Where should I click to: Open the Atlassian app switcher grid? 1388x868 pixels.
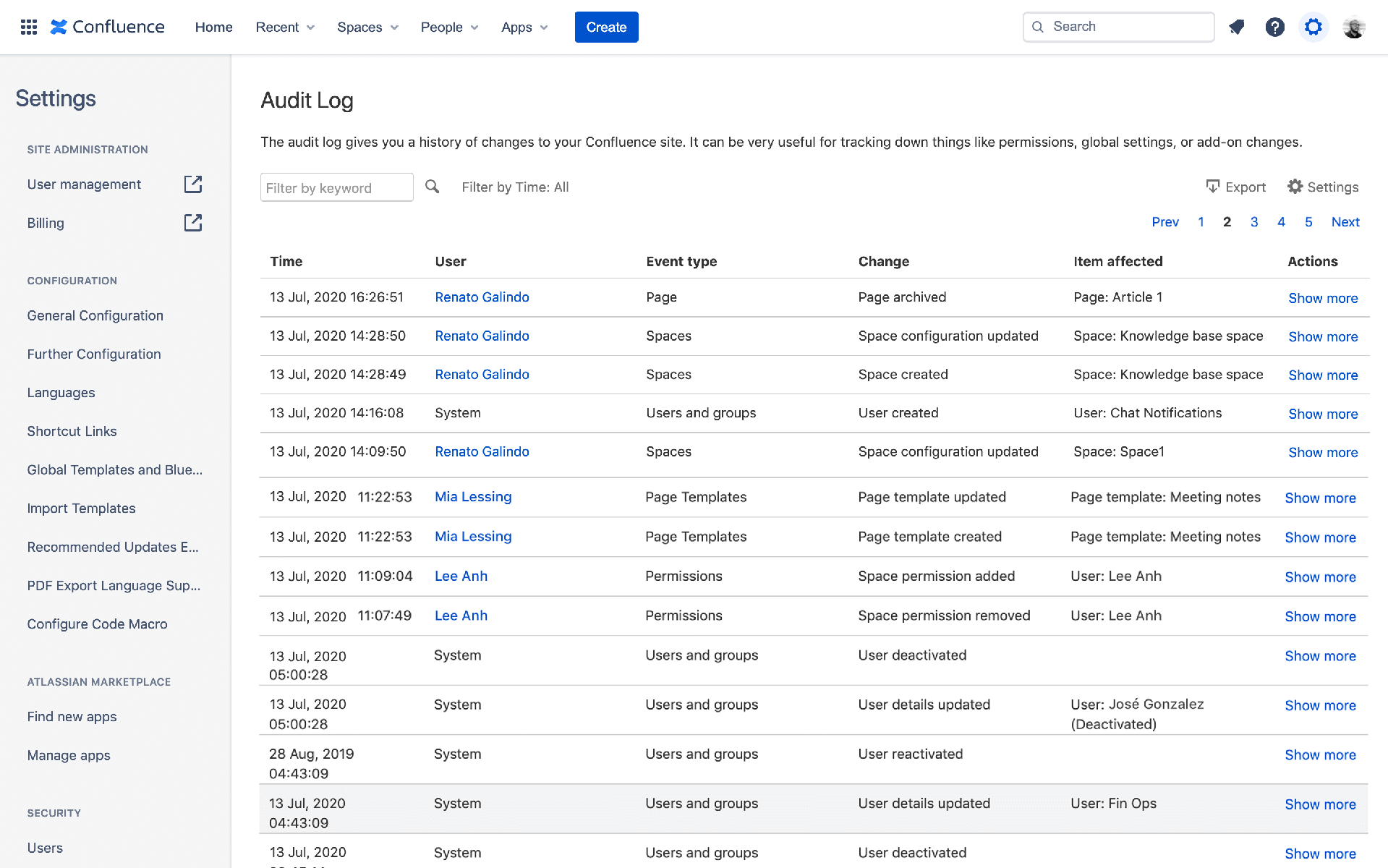(28, 27)
